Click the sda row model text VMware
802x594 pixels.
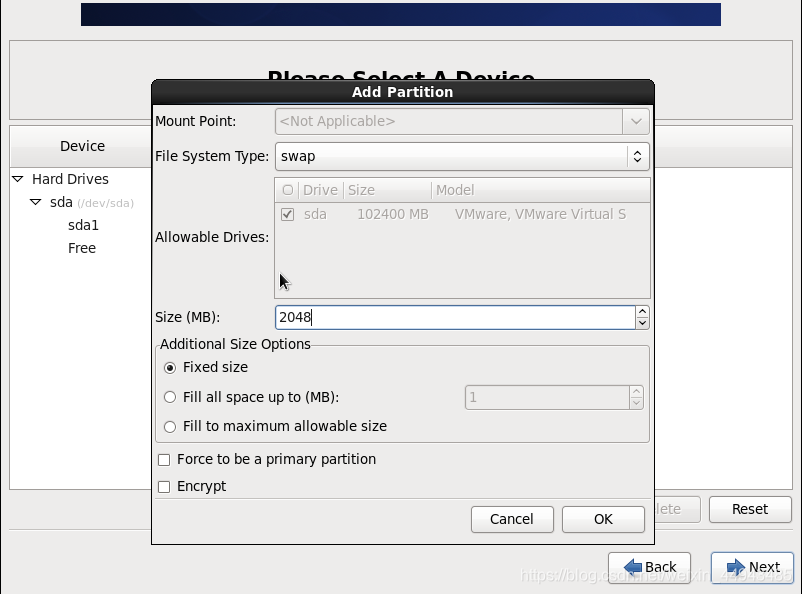(x=540, y=214)
